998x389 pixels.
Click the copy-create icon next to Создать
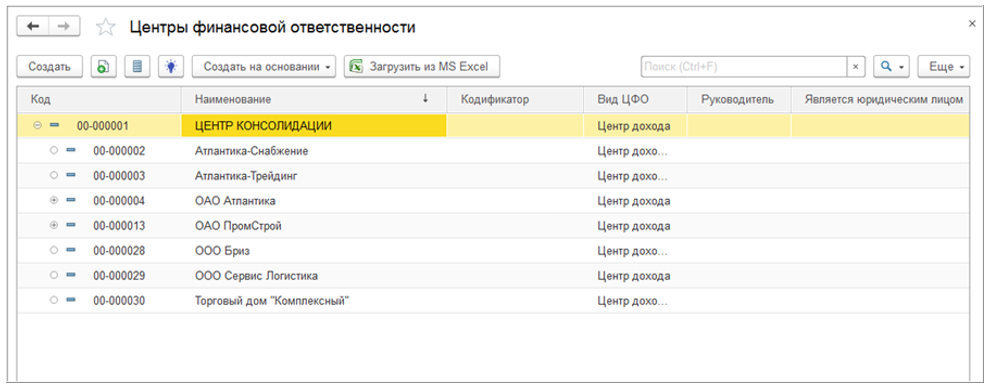(x=103, y=66)
